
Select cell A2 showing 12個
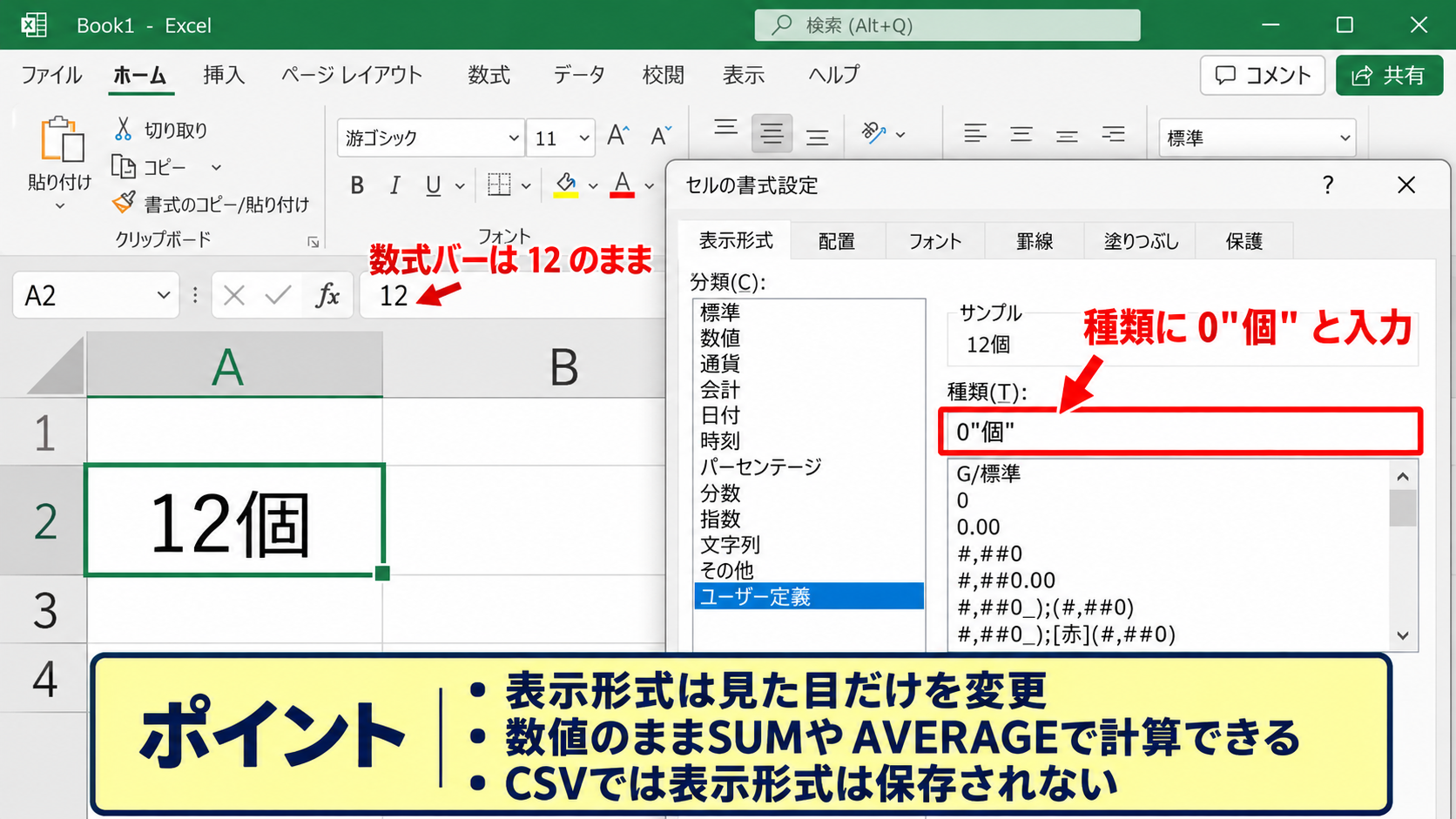coord(234,520)
